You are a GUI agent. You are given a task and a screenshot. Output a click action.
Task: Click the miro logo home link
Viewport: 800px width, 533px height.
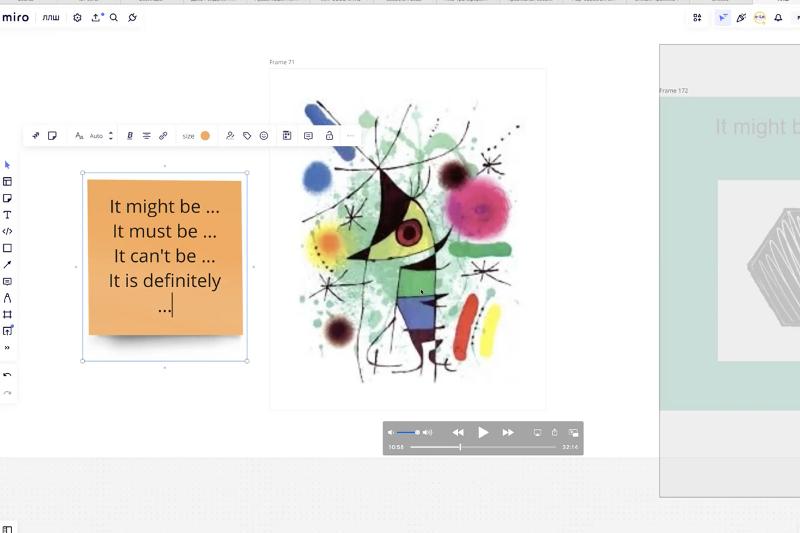coord(15,18)
